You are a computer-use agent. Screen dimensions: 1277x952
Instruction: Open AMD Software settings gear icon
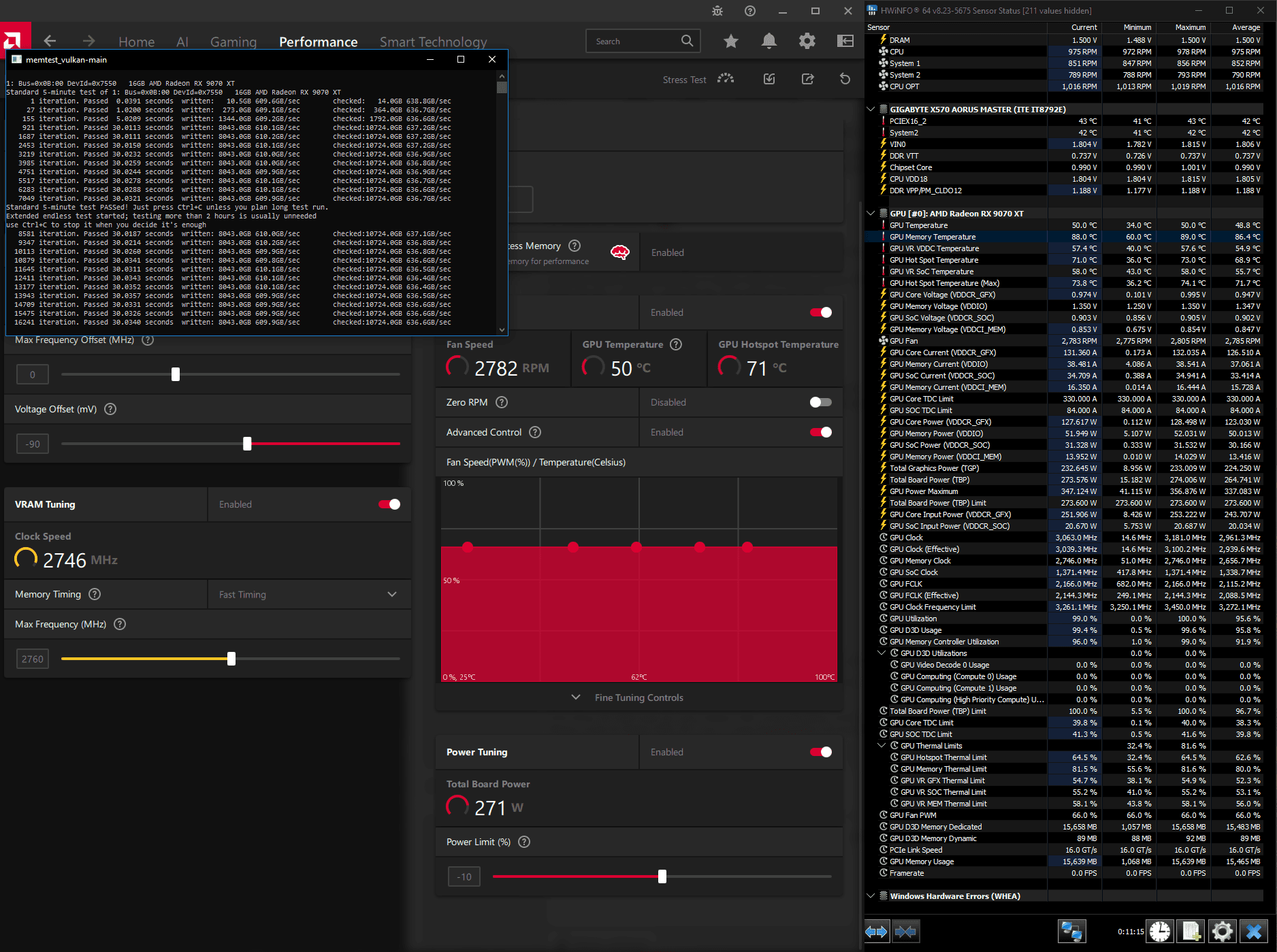click(807, 41)
